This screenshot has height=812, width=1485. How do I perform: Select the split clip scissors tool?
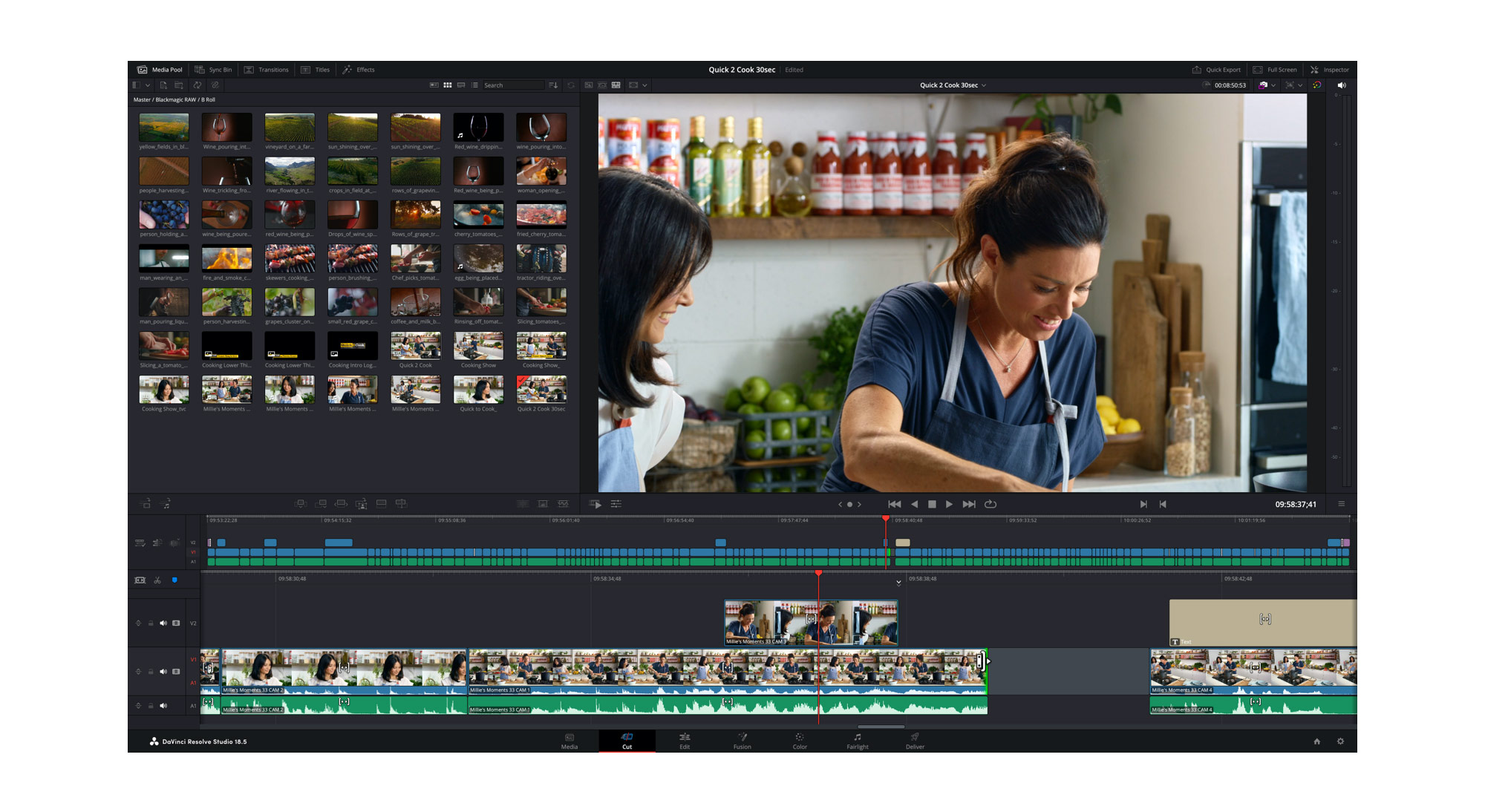(157, 580)
